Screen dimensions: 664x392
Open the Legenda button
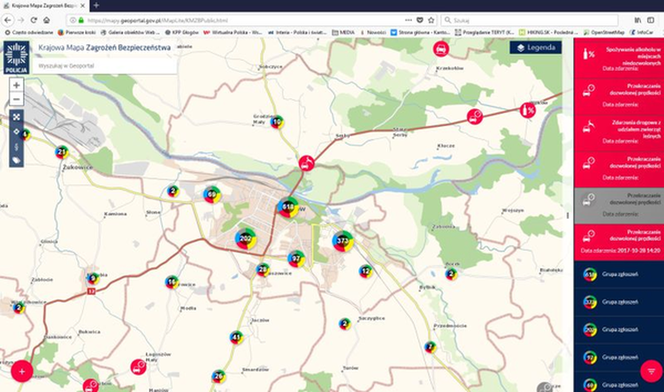536,47
